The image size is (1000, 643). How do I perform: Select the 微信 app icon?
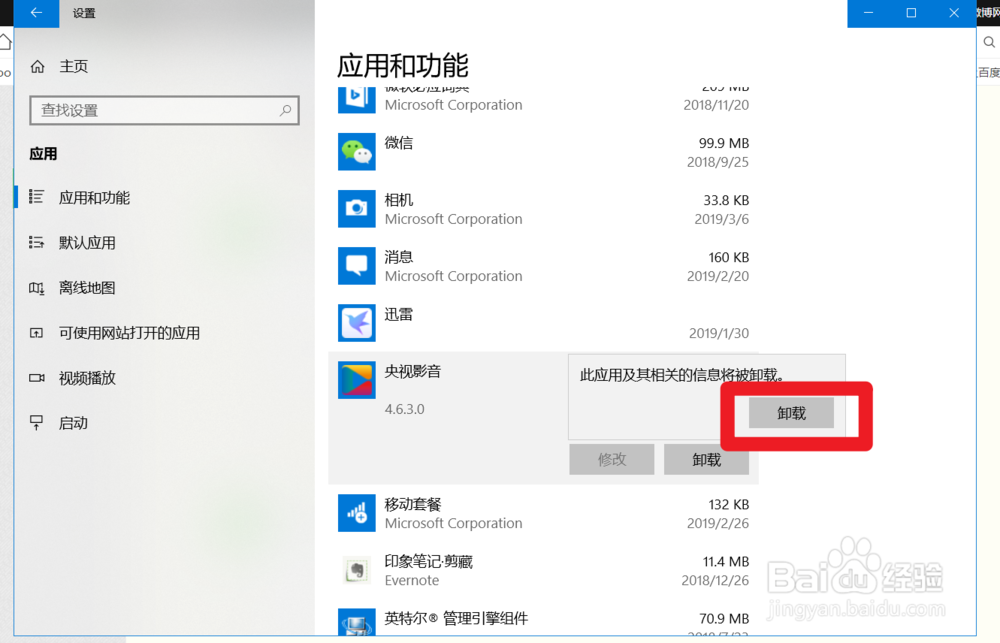point(357,152)
